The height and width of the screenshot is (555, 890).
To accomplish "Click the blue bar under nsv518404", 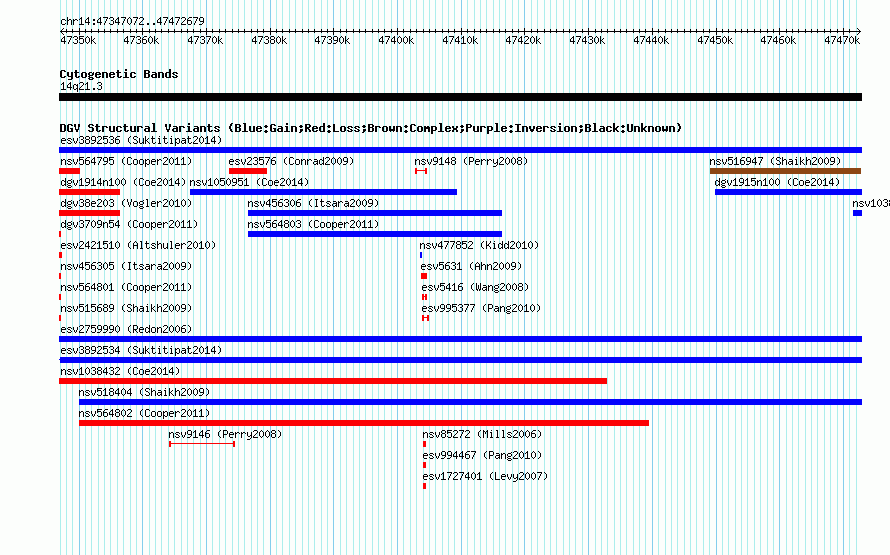I will coord(471,402).
